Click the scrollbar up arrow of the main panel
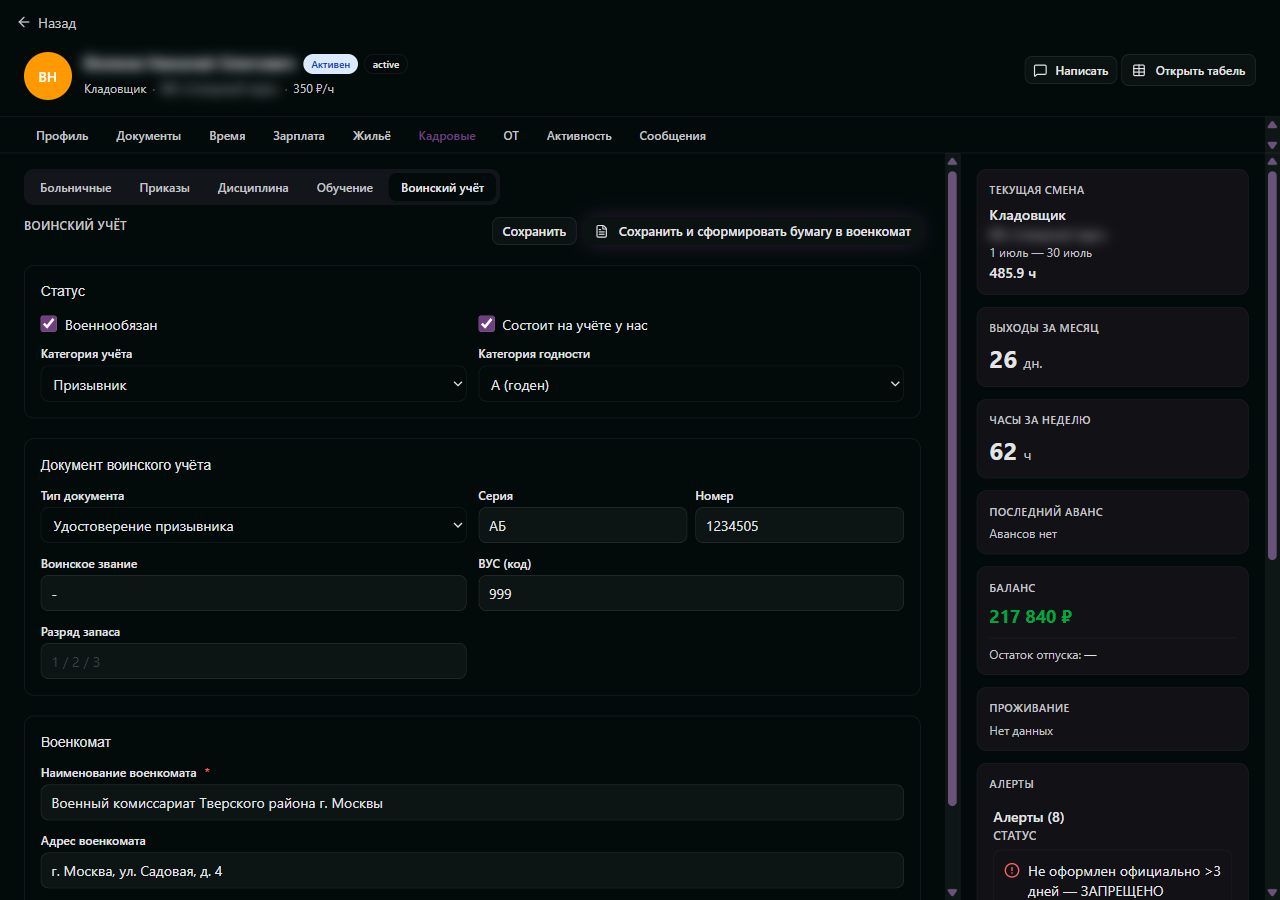Image resolution: width=1280 pixels, height=900 pixels. [x=952, y=162]
